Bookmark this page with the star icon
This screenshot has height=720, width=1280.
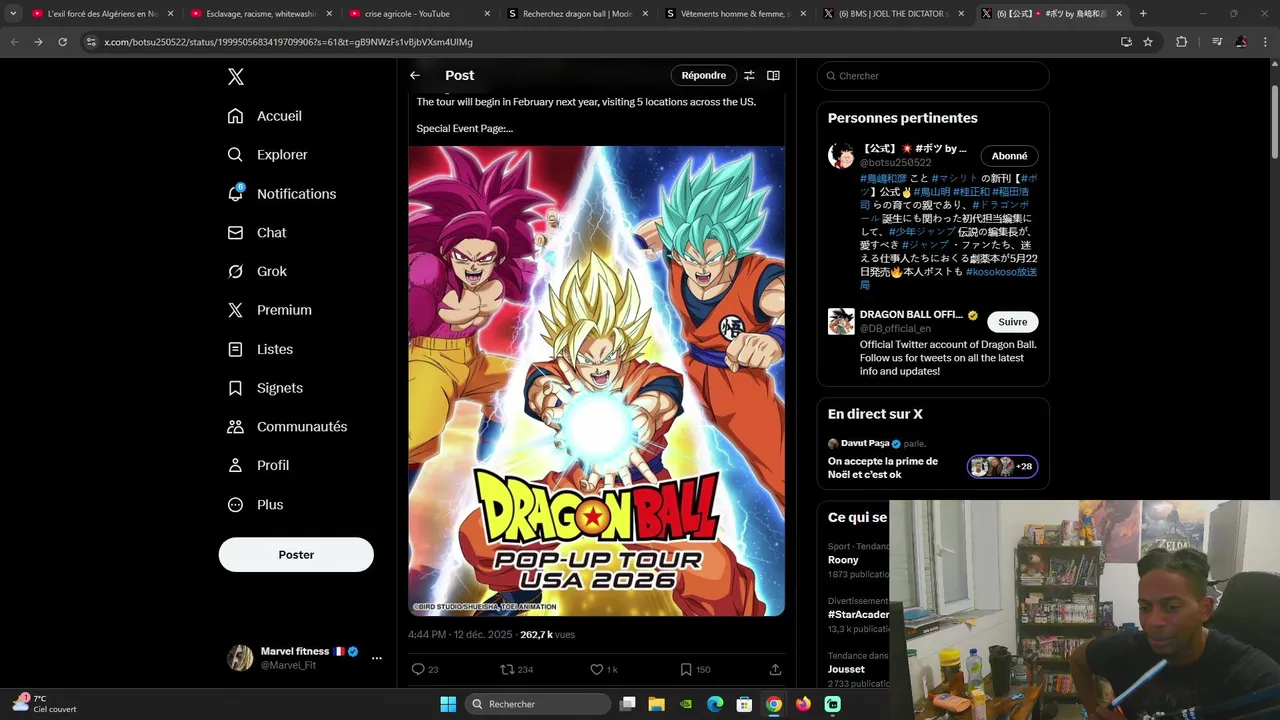[x=1148, y=42]
